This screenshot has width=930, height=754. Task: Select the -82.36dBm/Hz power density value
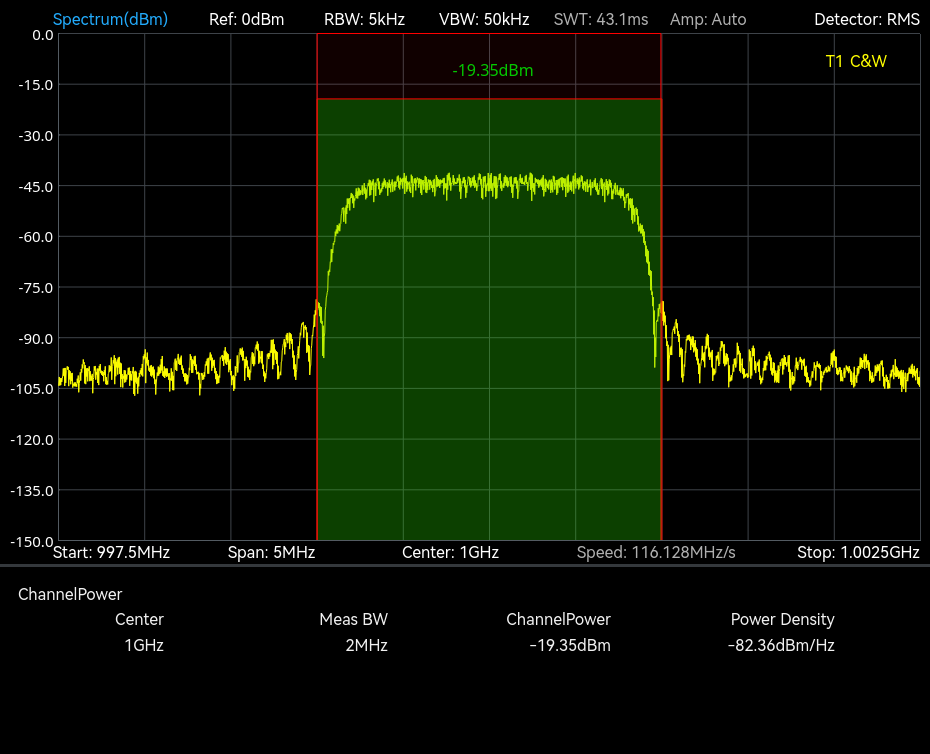pos(781,645)
